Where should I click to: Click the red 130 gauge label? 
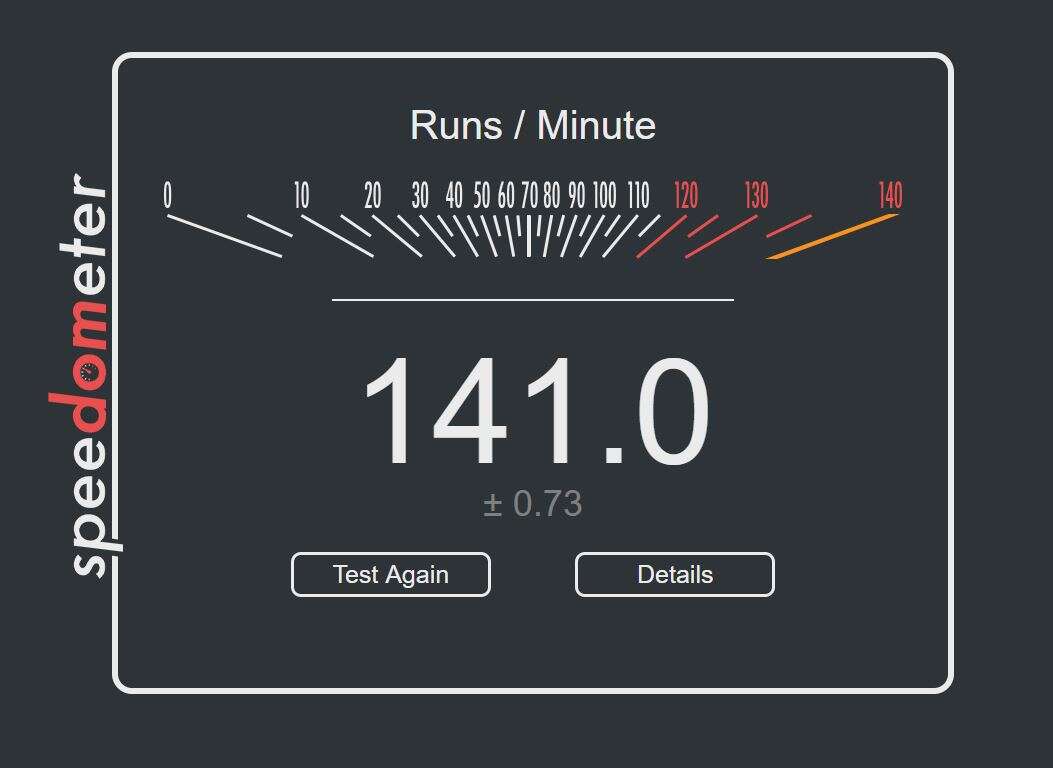[756, 196]
